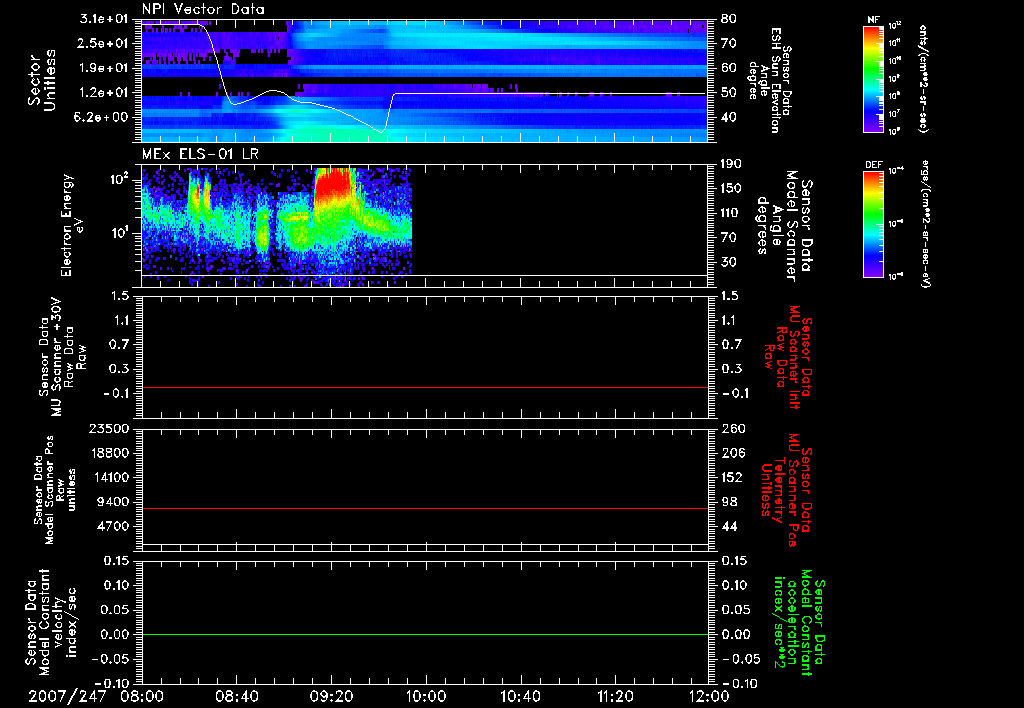Click the '23500' scanner position tick label
Viewport: 1024px width, 708px height.
(108, 429)
